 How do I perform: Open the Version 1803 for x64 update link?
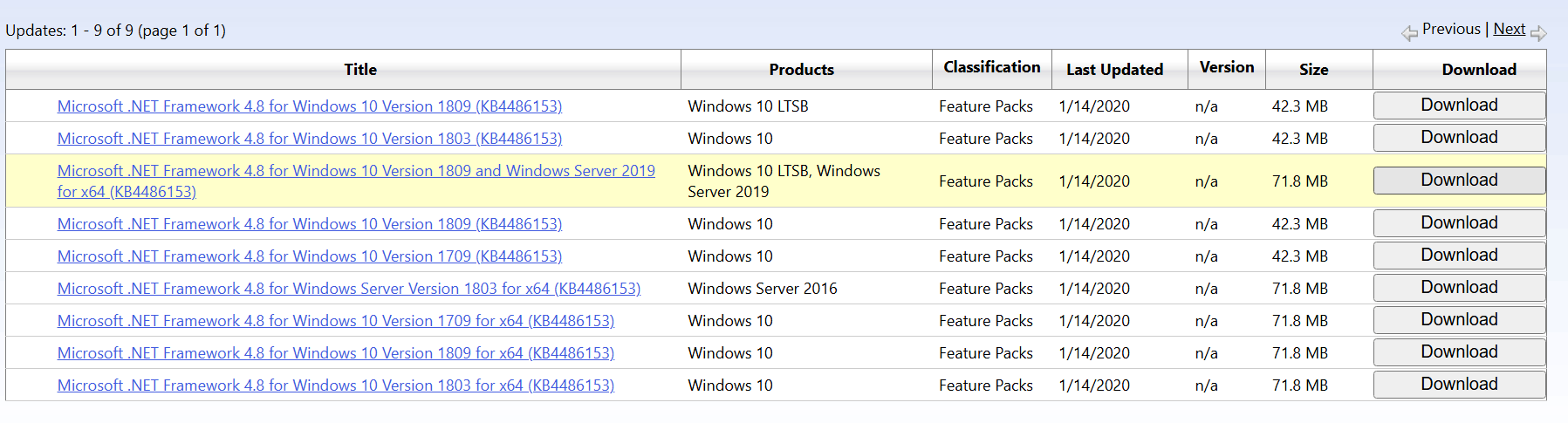[336, 385]
